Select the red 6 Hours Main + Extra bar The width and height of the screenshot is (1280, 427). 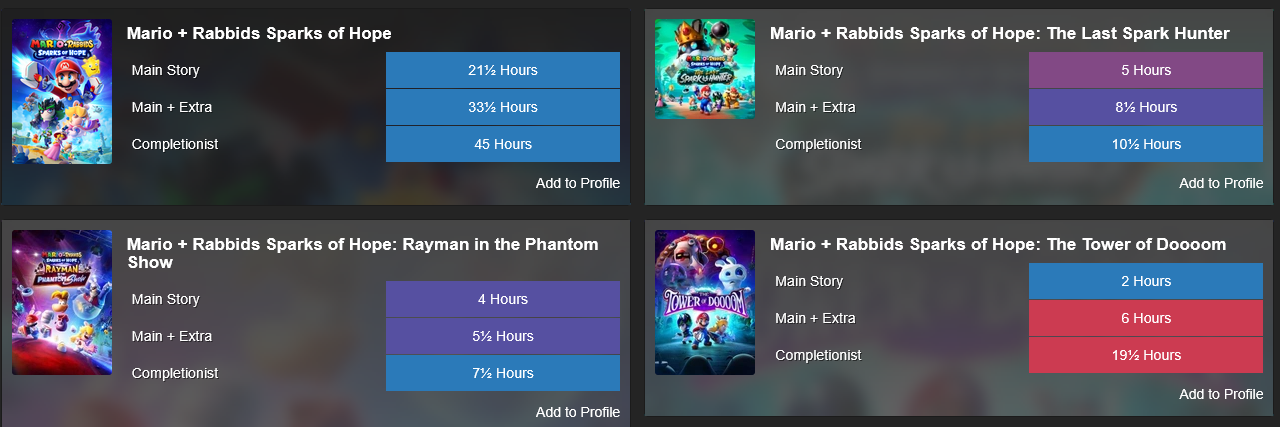[x=1146, y=318]
